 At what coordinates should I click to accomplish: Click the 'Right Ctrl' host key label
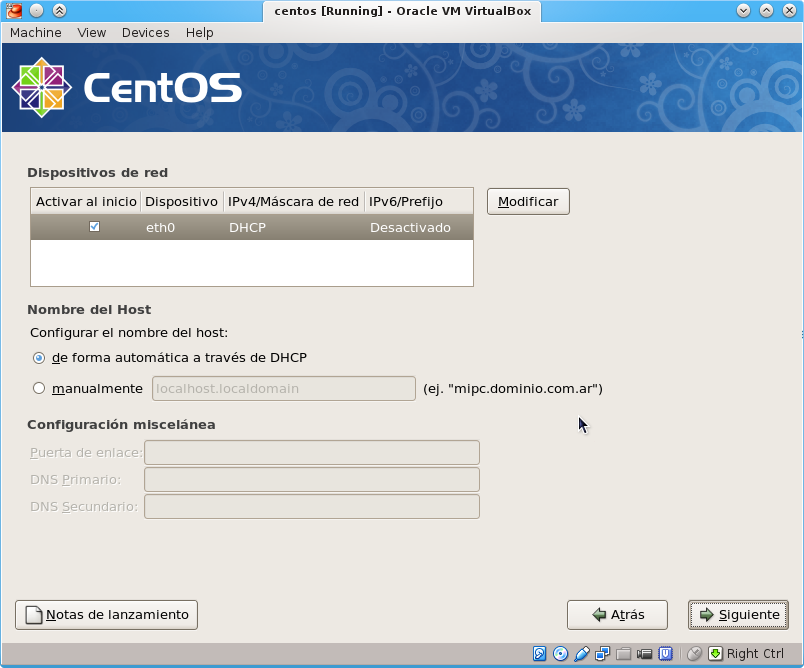click(x=755, y=654)
